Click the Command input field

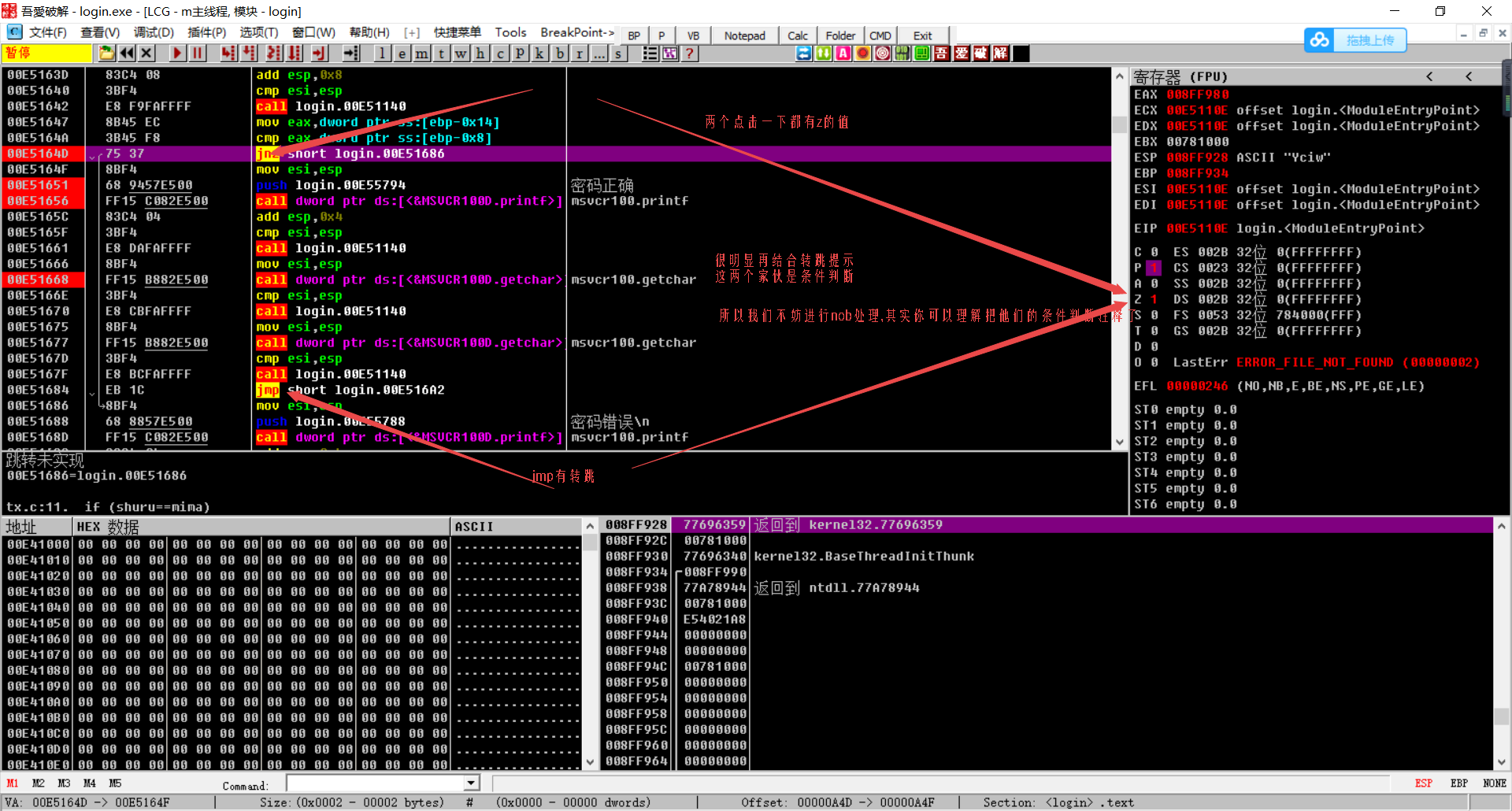[x=376, y=783]
